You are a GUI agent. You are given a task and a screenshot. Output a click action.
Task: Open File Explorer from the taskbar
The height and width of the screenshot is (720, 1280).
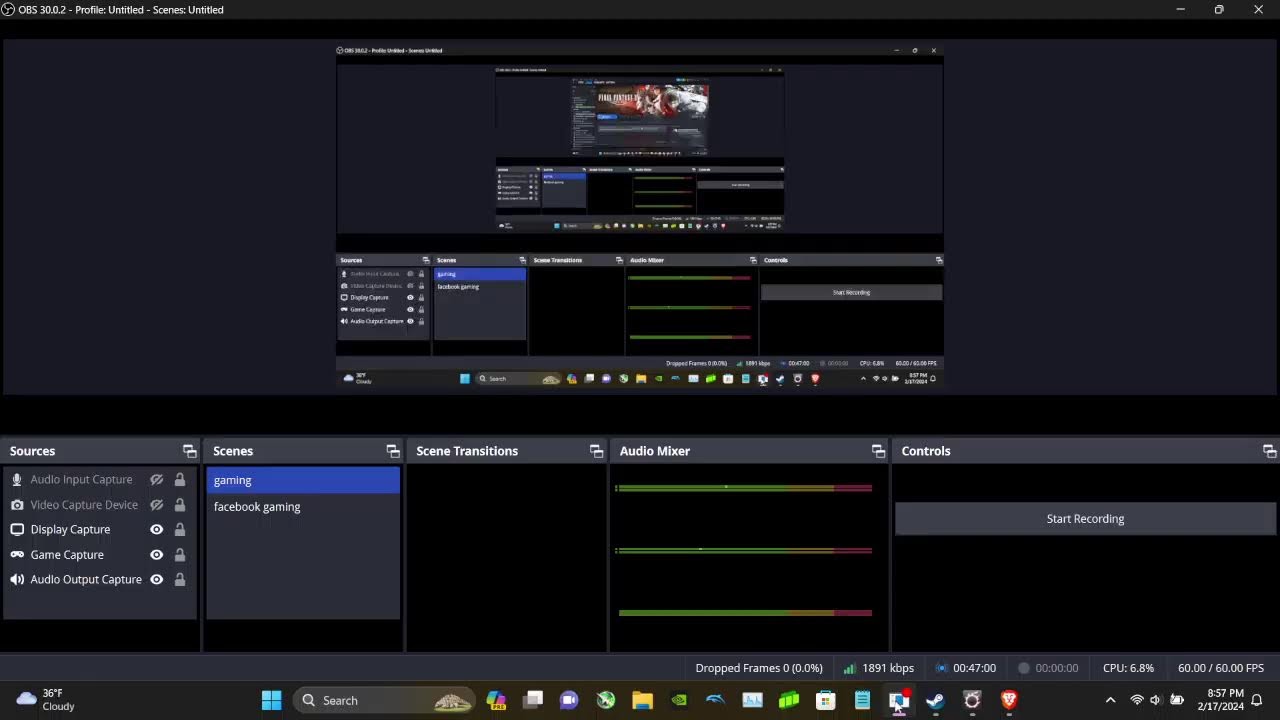tap(642, 700)
